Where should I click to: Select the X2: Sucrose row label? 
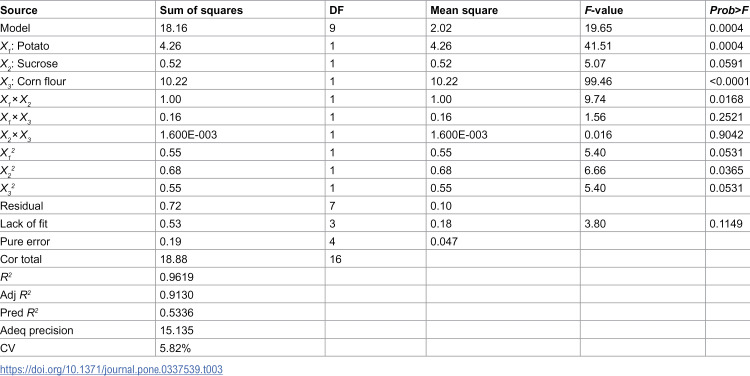[29, 64]
